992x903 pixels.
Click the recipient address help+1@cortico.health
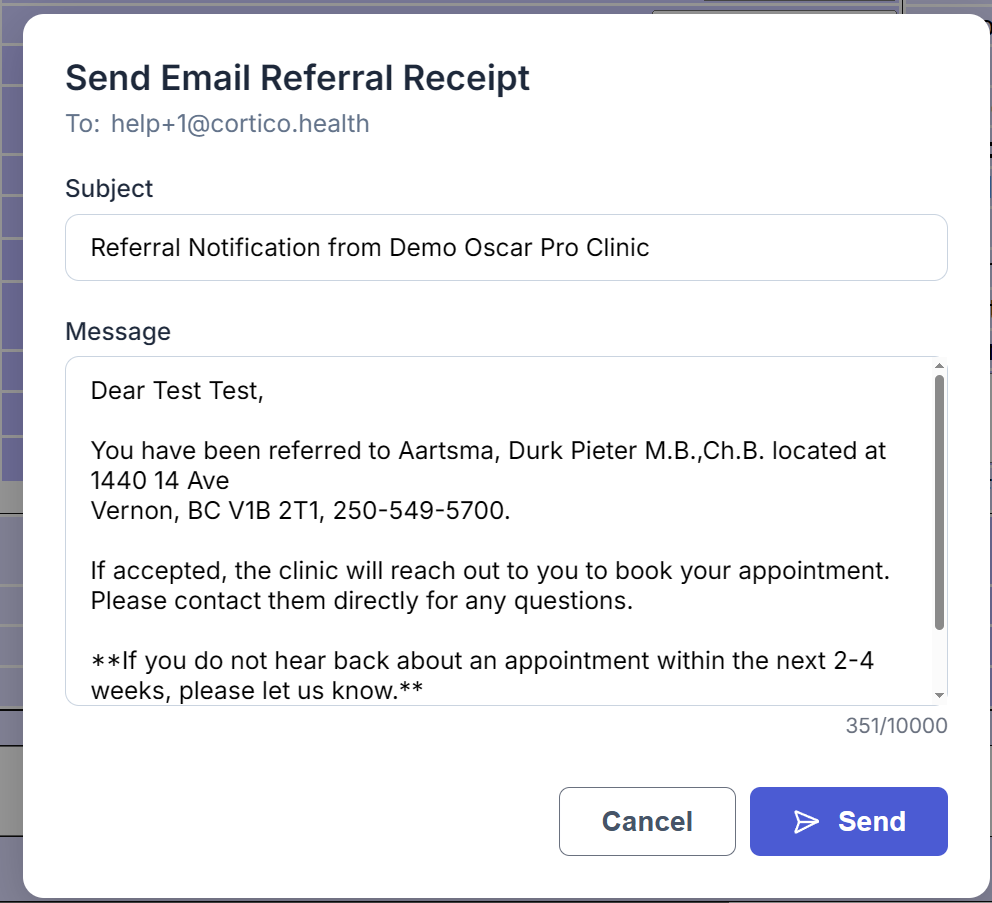(240, 124)
